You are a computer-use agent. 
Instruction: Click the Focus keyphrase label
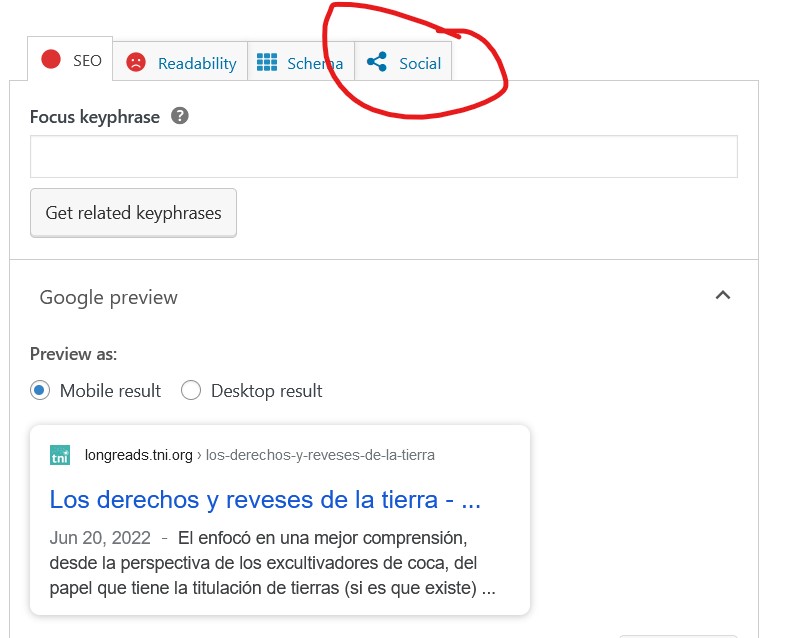[x=95, y=117]
